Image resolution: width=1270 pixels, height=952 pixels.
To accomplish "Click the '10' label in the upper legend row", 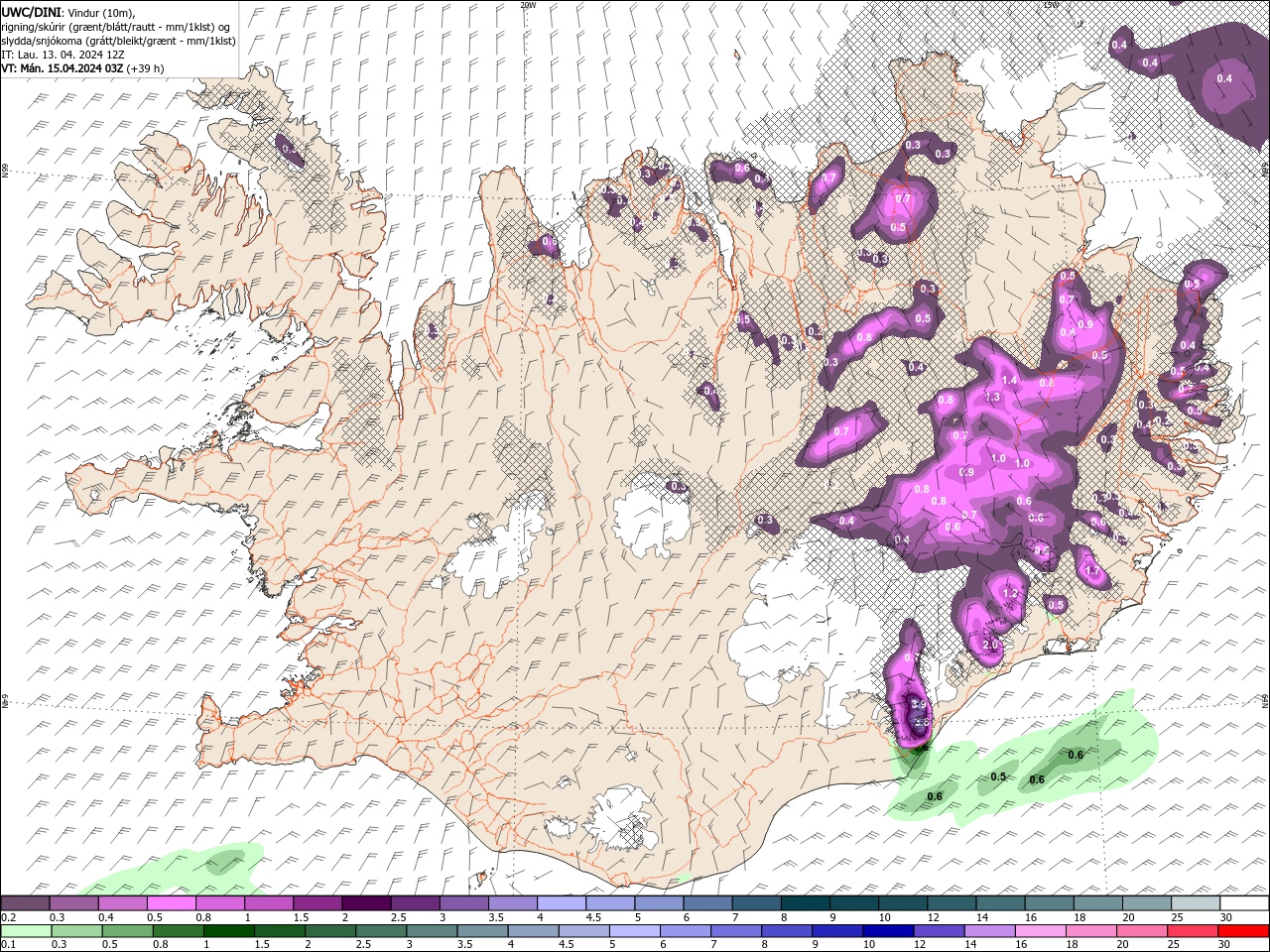I will [x=884, y=917].
